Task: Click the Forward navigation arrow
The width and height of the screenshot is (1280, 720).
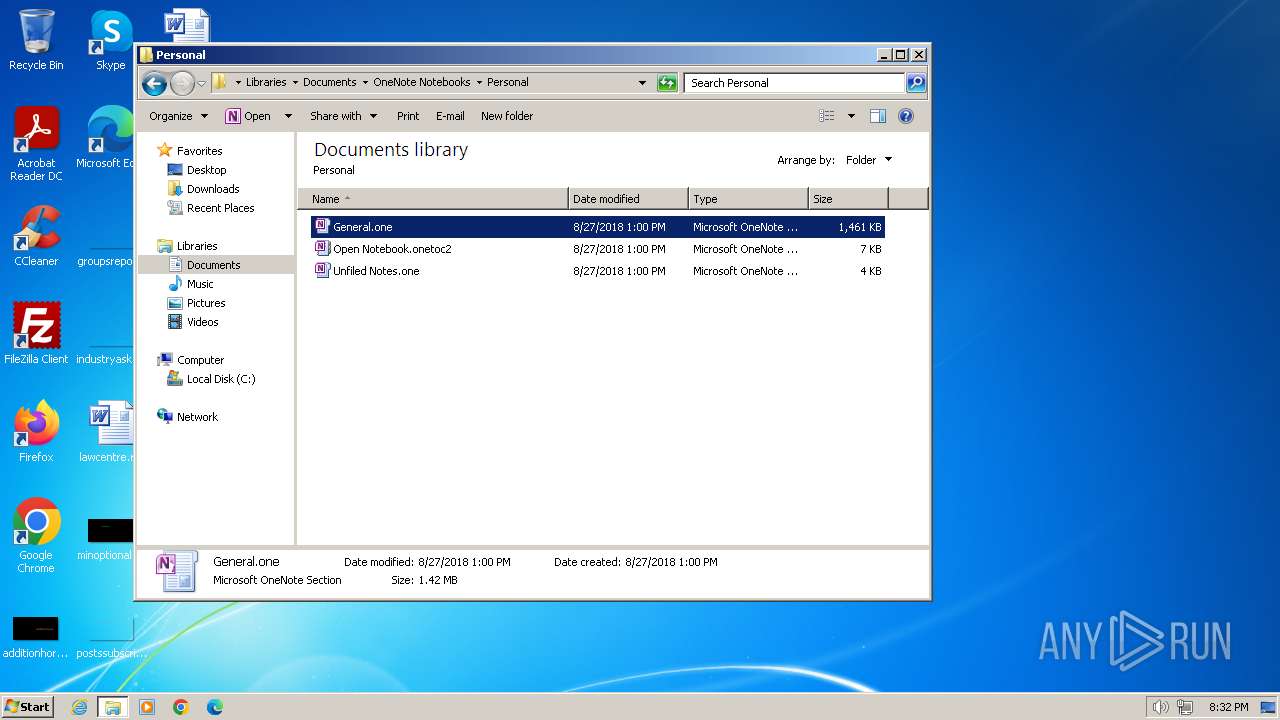Action: [182, 83]
